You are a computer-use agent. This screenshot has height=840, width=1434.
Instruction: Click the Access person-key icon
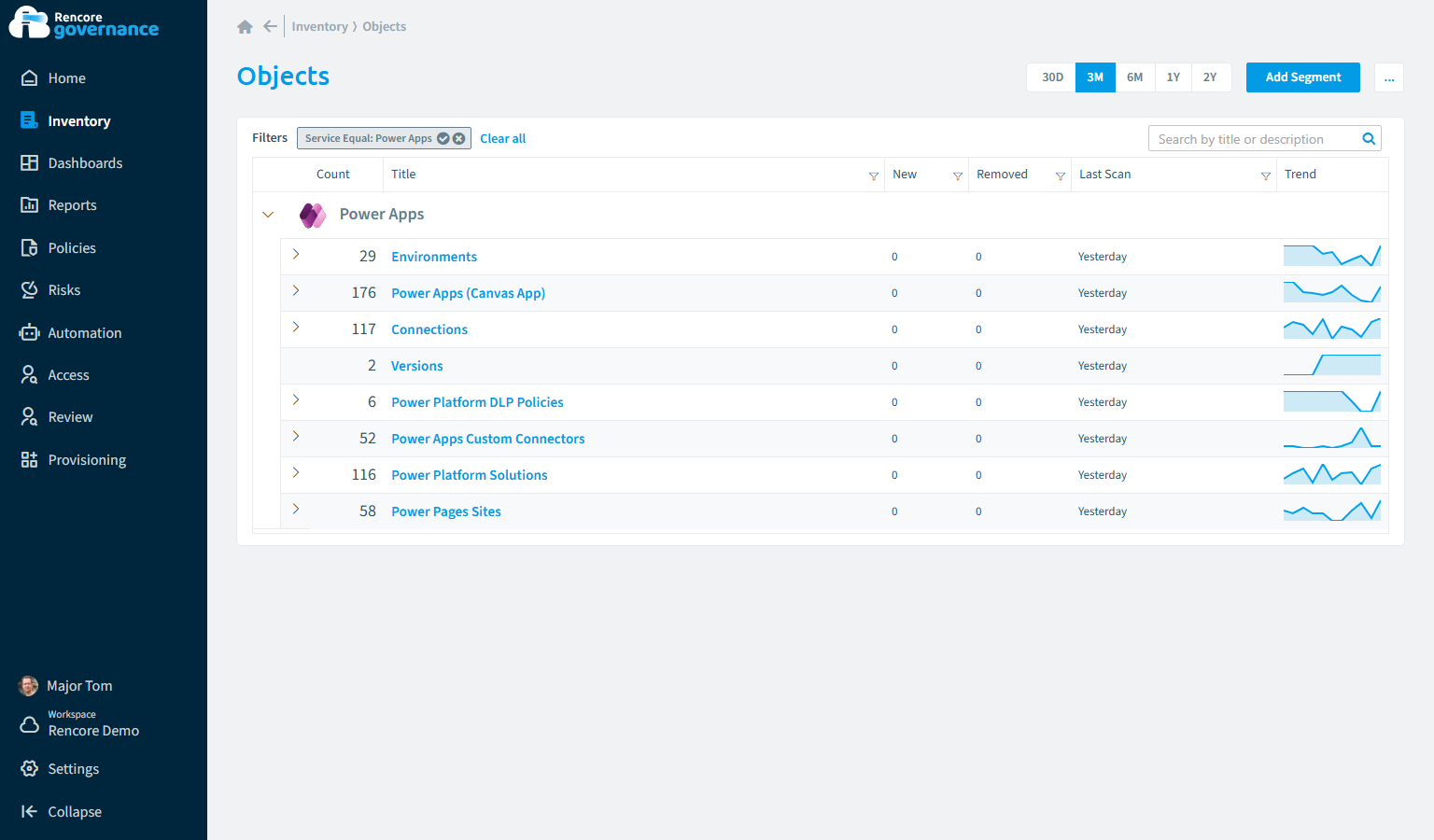coord(29,374)
